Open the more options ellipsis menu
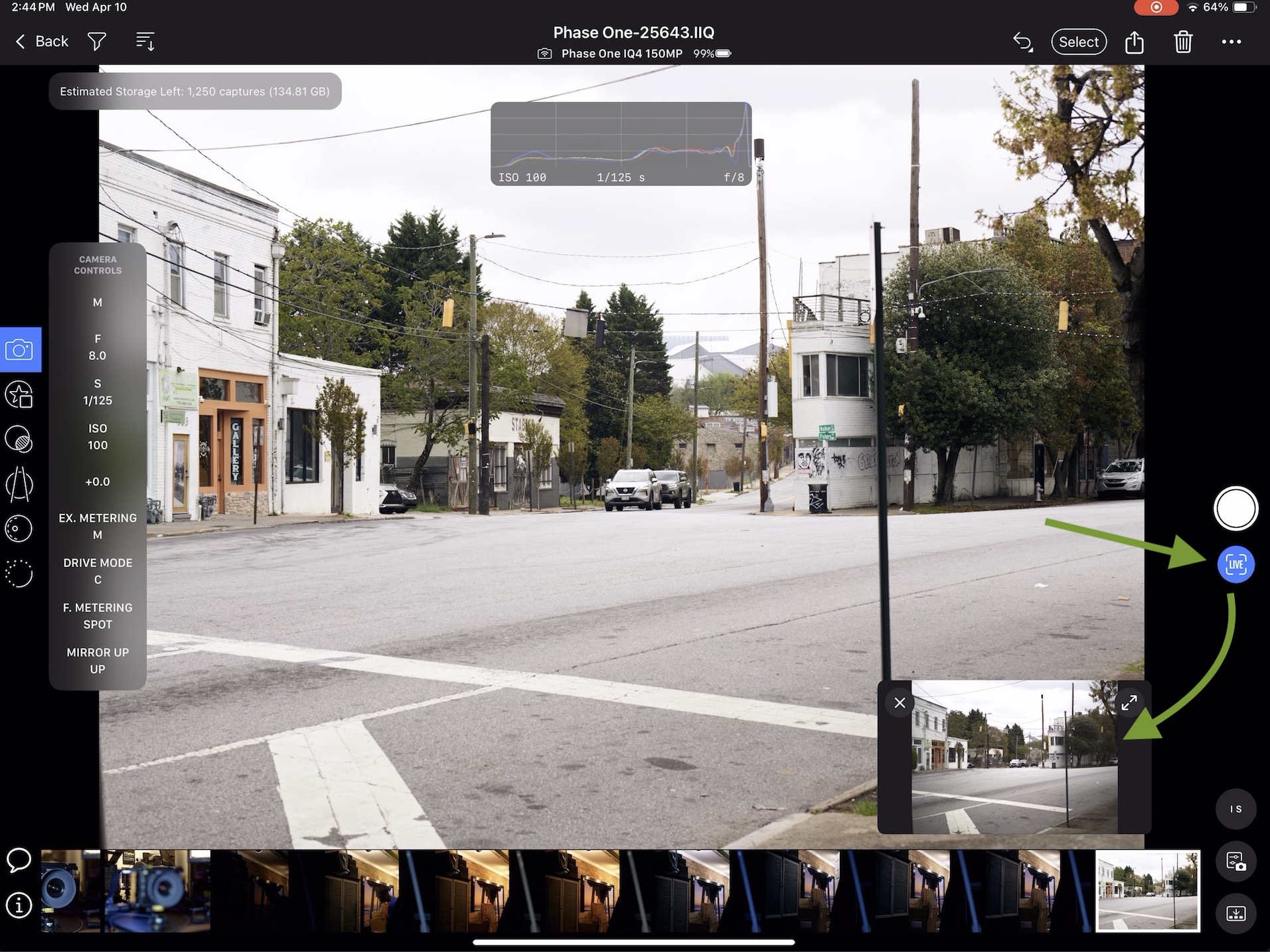Viewport: 1270px width, 952px height. (1231, 41)
